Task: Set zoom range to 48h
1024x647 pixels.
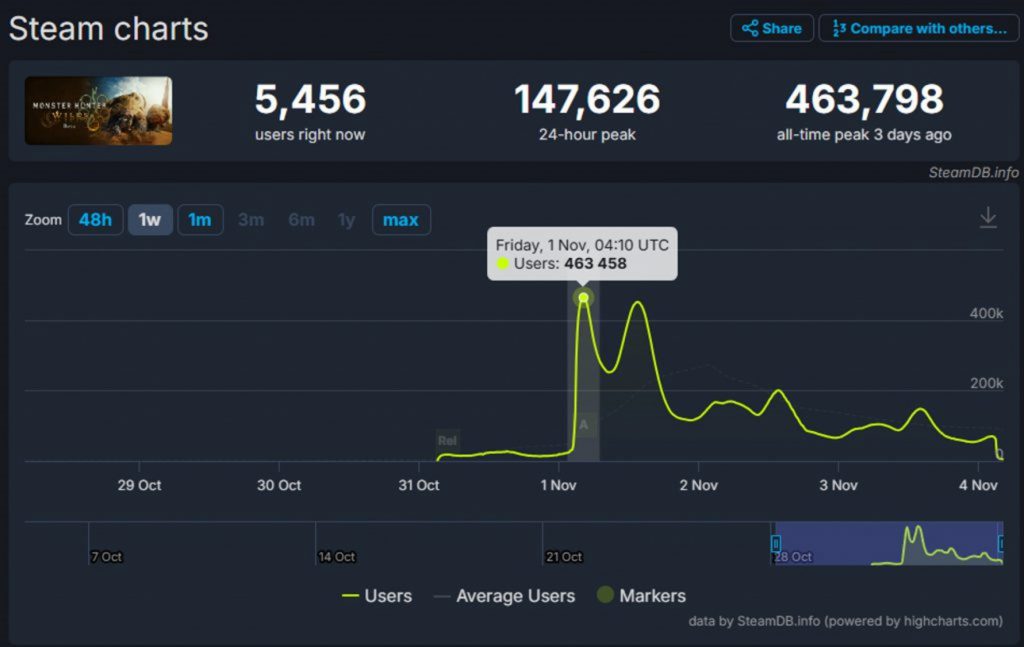Action: pyautogui.click(x=95, y=219)
